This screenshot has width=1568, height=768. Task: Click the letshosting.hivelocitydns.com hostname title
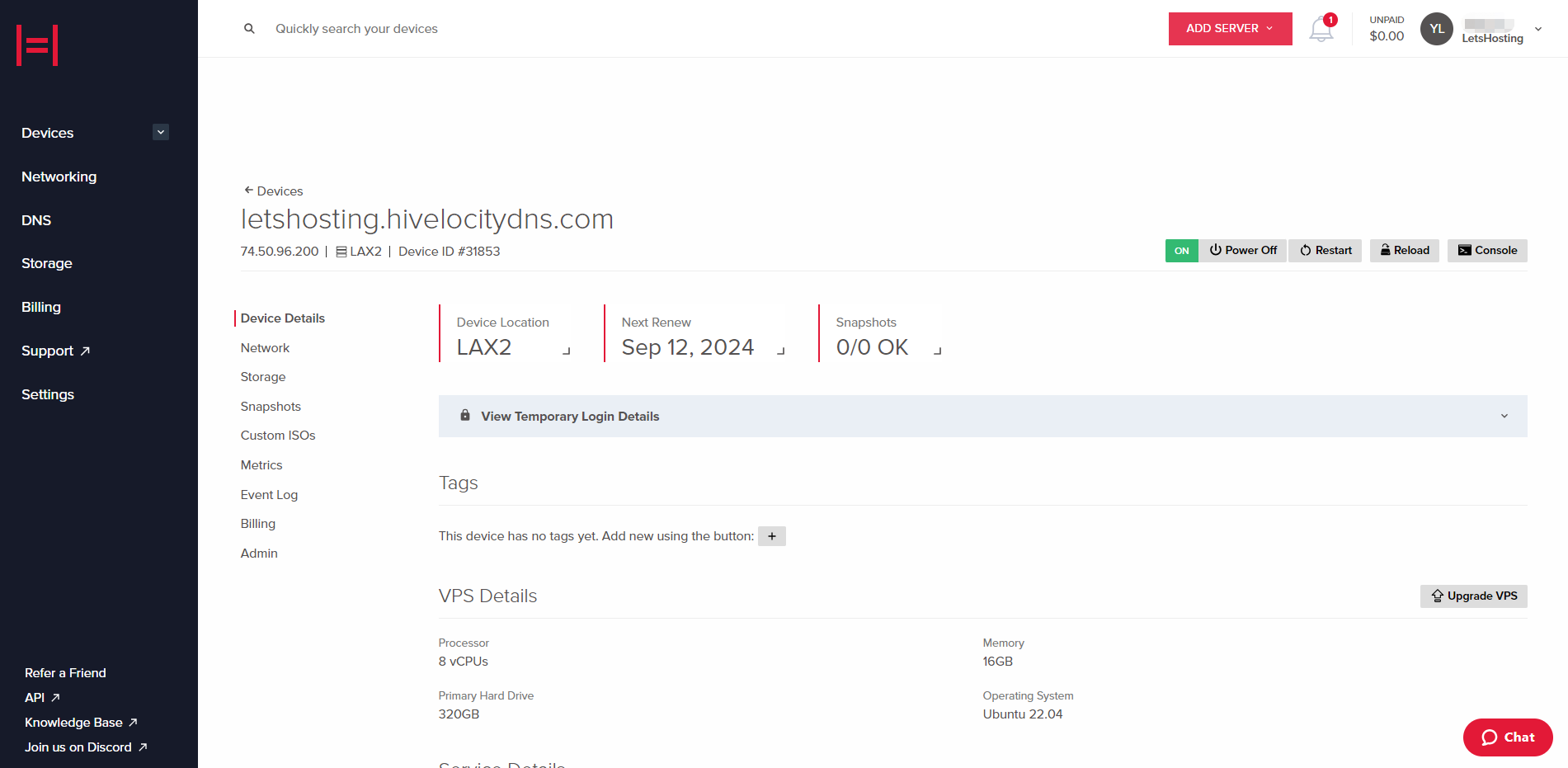[427, 219]
